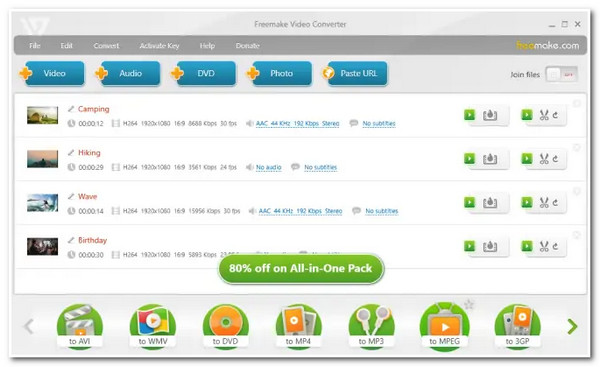Visit the freemake.com link
The width and height of the screenshot is (600, 367).
pyautogui.click(x=548, y=45)
